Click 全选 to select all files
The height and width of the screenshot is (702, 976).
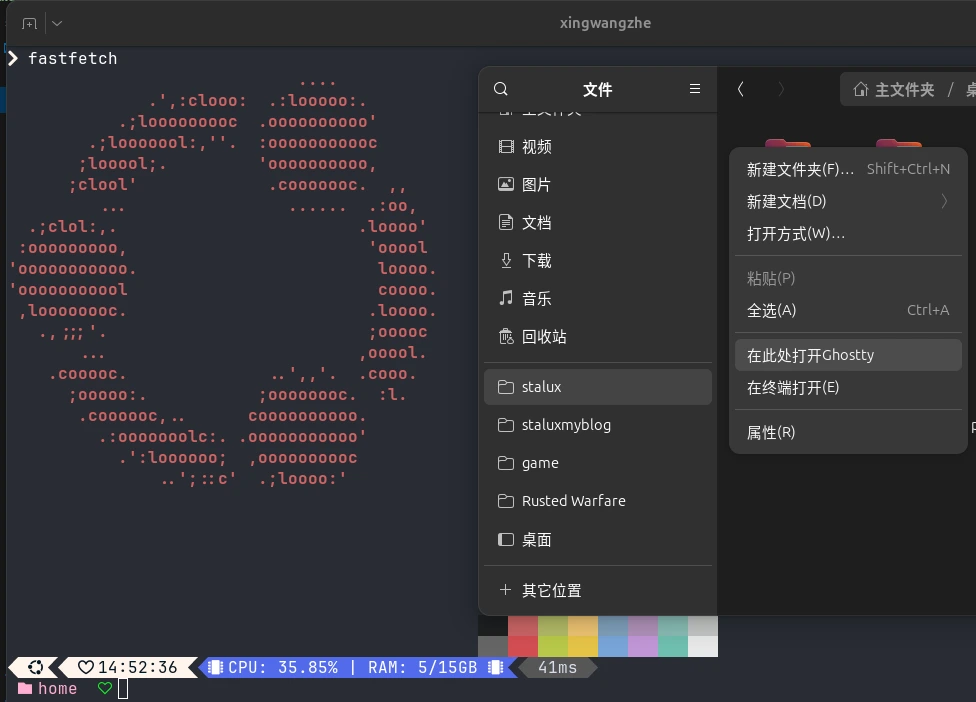769,310
